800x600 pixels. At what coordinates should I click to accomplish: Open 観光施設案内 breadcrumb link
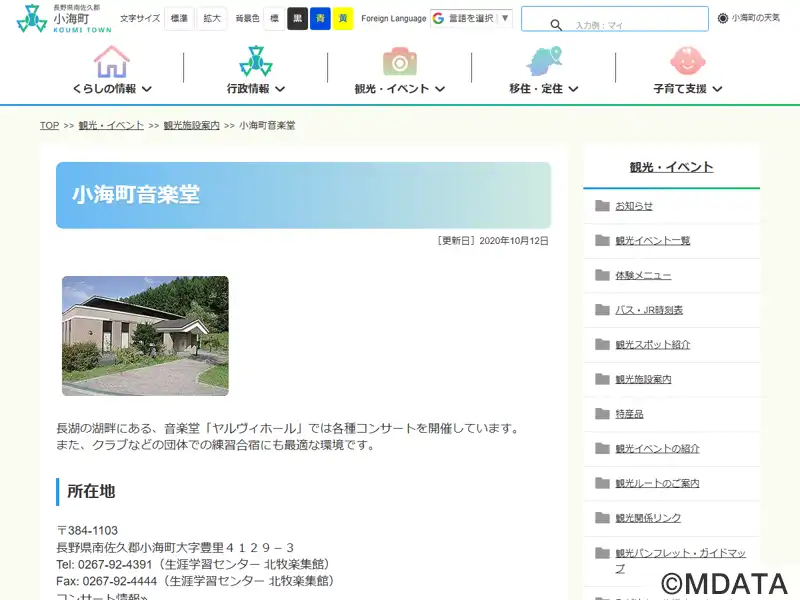click(x=191, y=126)
